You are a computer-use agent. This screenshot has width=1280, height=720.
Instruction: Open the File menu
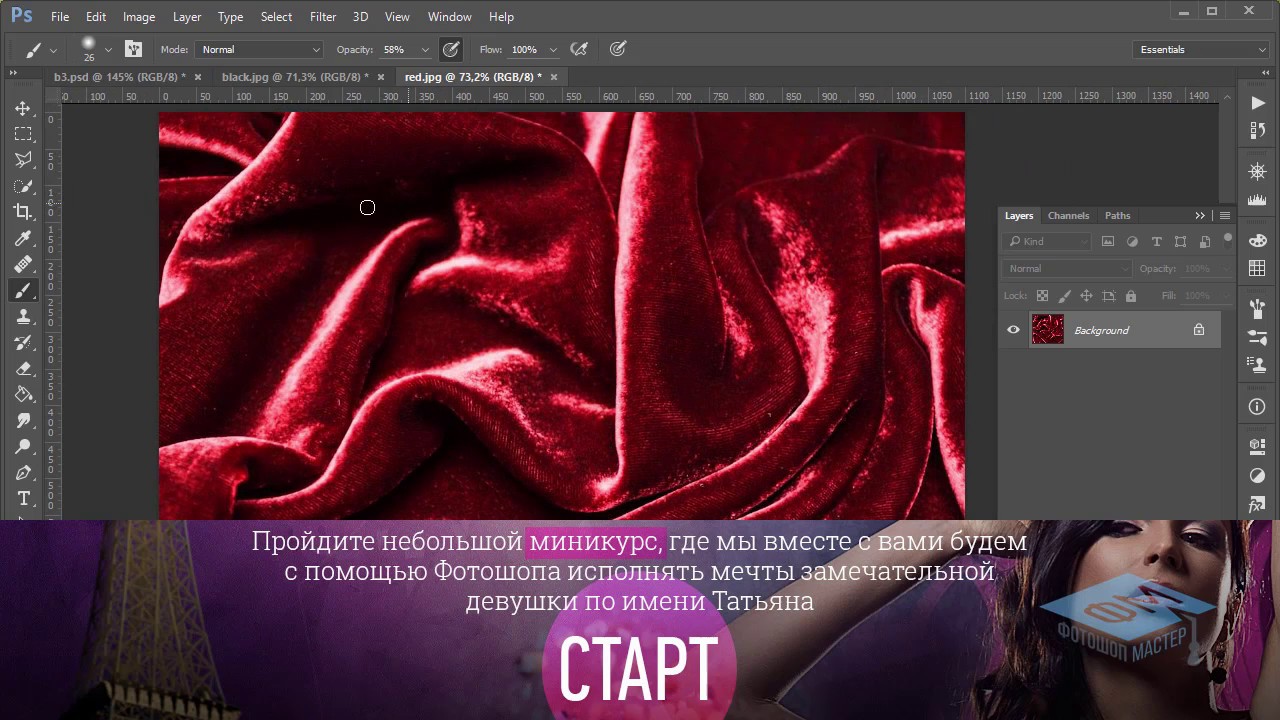pos(60,16)
